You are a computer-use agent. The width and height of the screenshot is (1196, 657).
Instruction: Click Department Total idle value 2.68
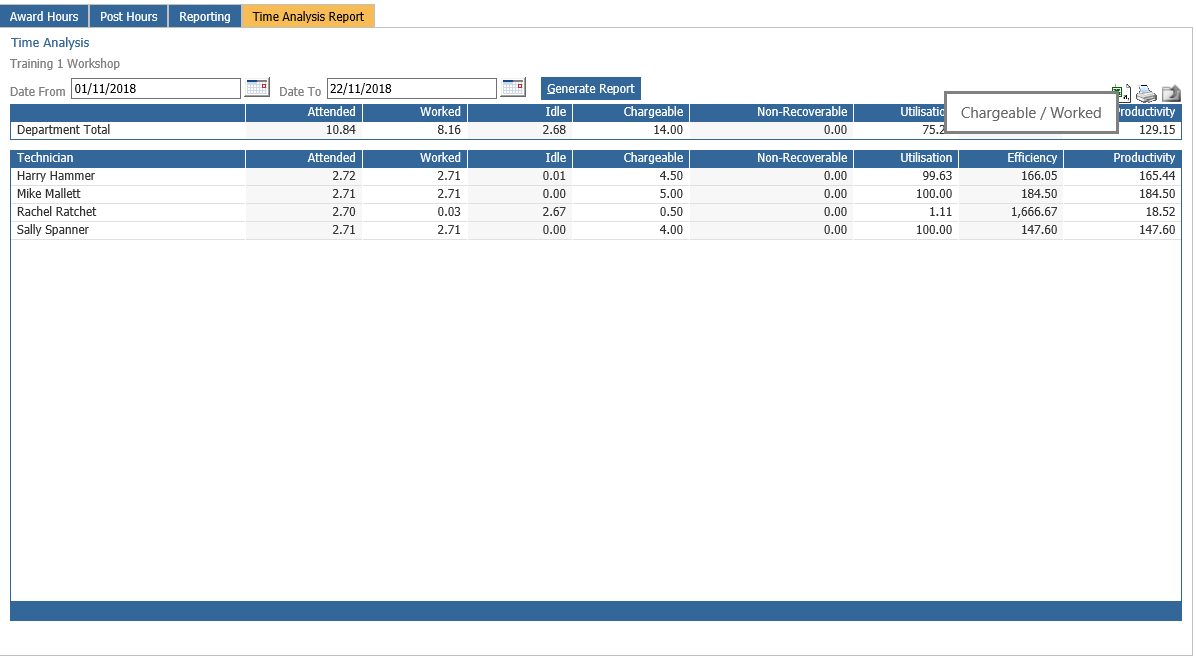coord(554,130)
